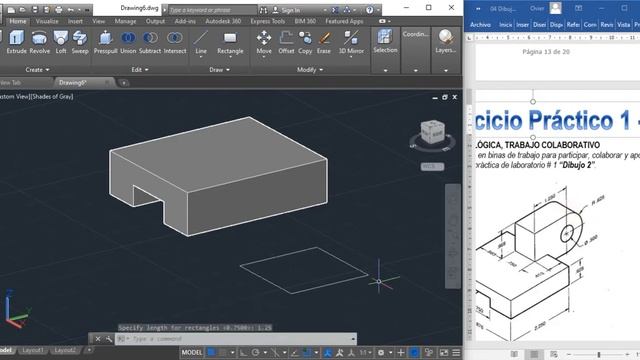Click the Subtract solid tool
Image resolution: width=640 pixels, height=360 pixels.
tap(150, 42)
